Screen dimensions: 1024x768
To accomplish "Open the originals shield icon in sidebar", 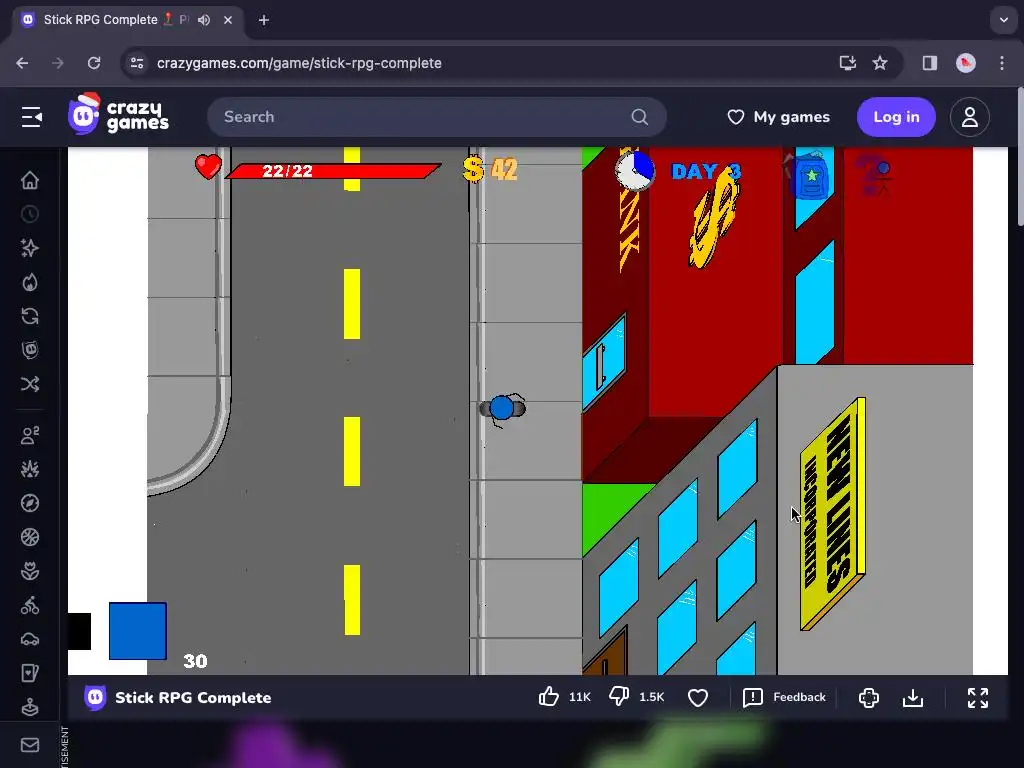I will click(30, 350).
